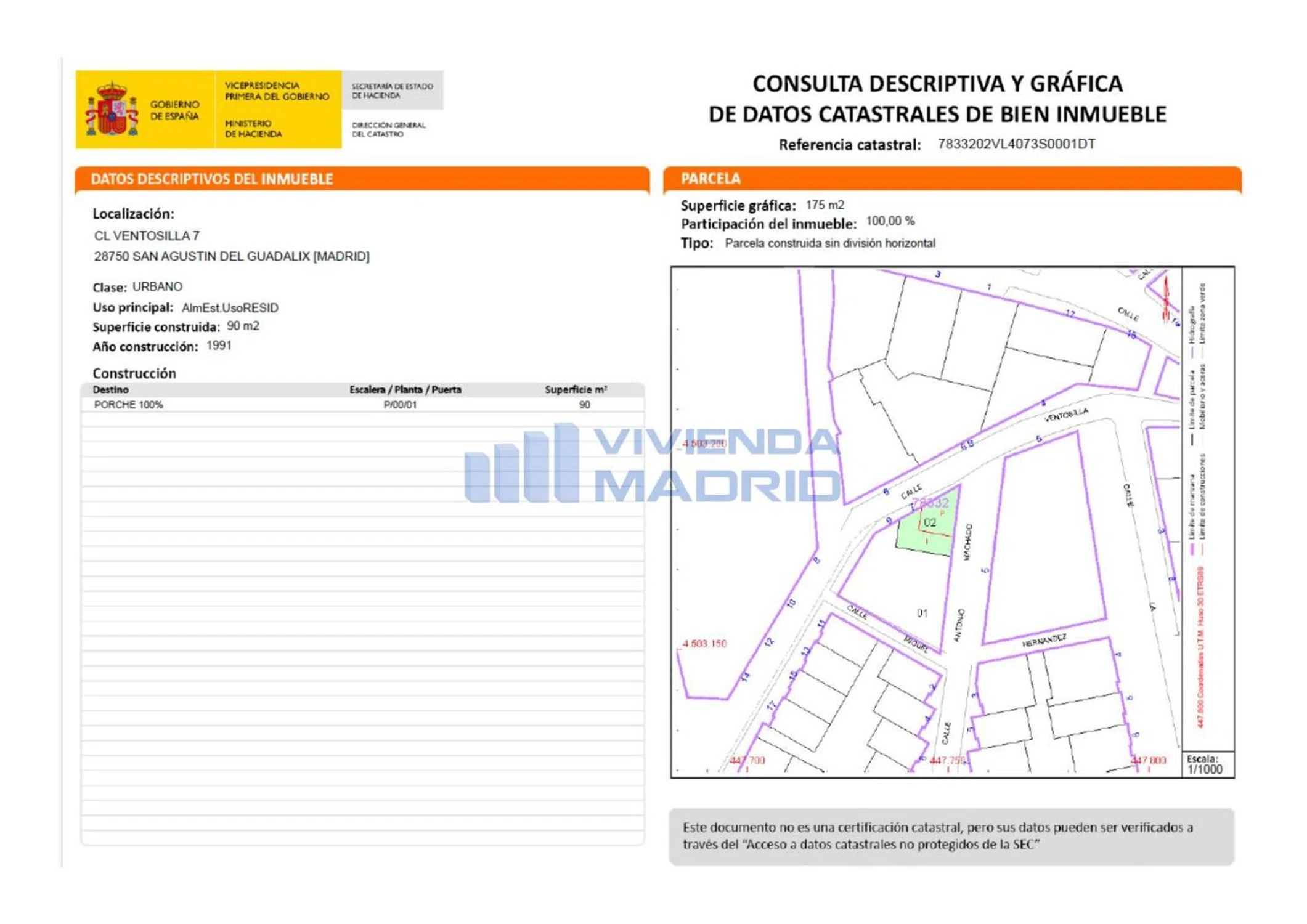This screenshot has height=924, width=1307.
Task: Click the 4.503.150 coordinate label on the map
Action: click(704, 644)
